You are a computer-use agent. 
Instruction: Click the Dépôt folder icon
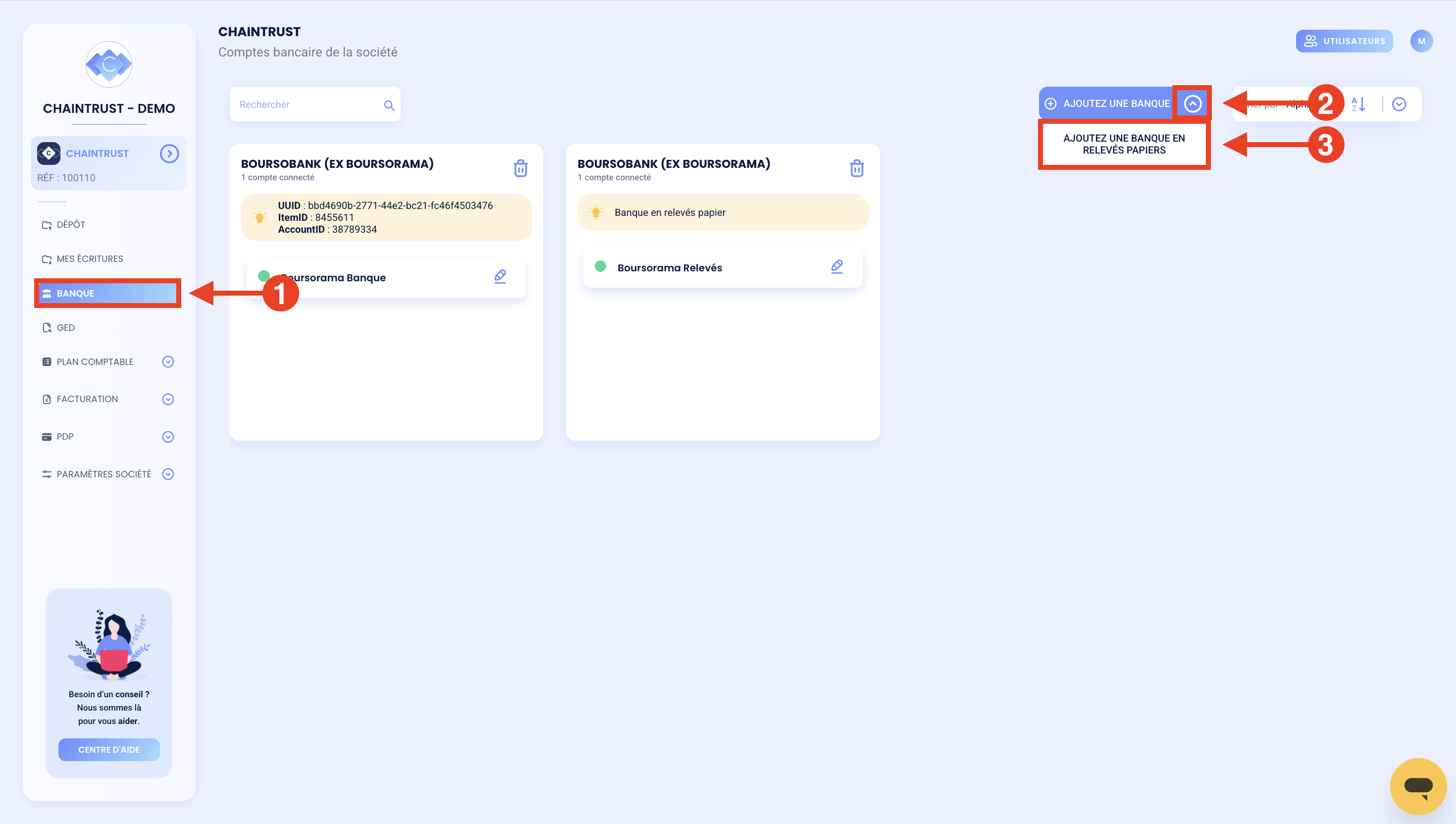click(47, 225)
